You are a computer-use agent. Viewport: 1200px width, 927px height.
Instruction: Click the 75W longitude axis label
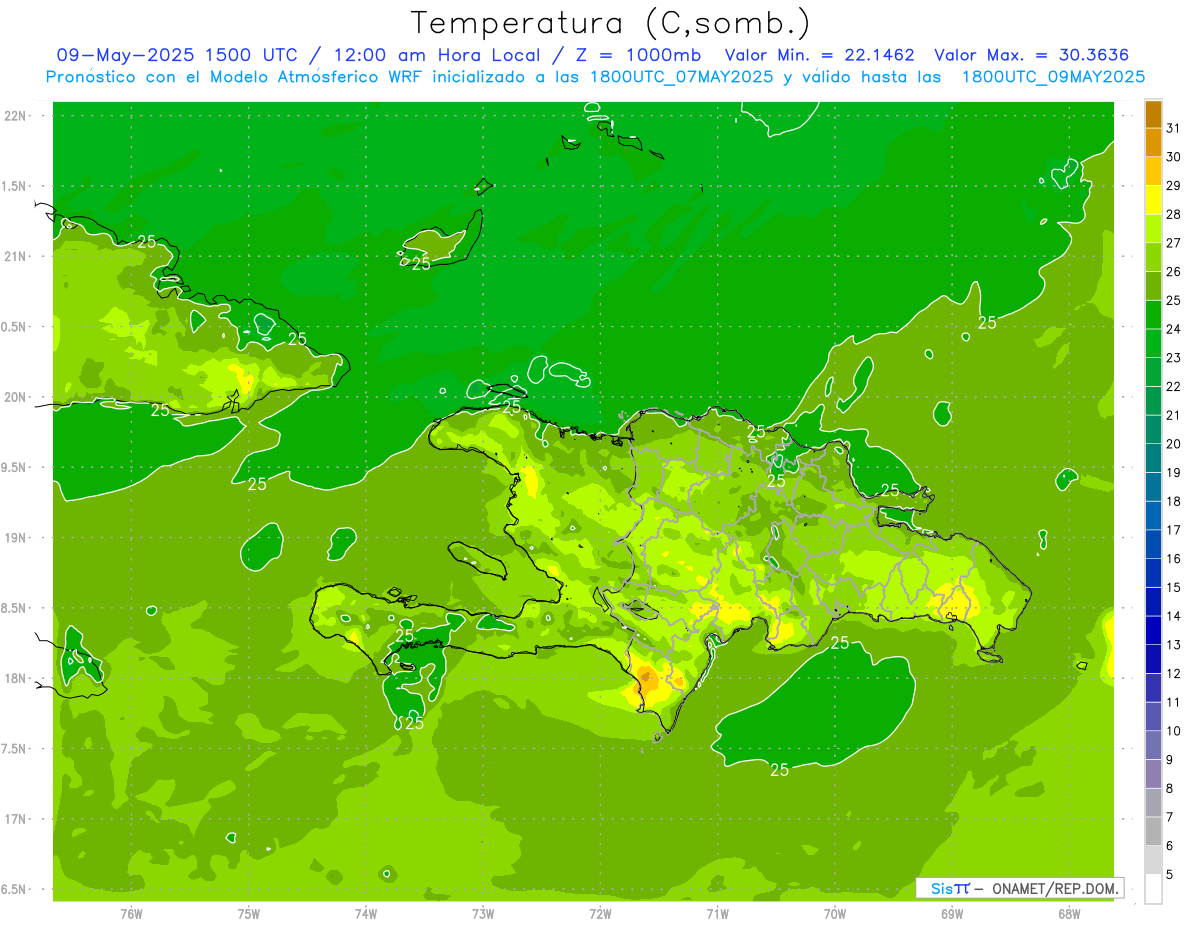pyautogui.click(x=249, y=913)
